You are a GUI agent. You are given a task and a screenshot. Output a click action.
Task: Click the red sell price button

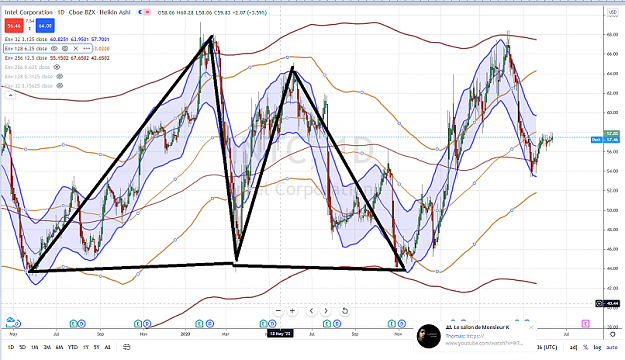click(x=14, y=26)
